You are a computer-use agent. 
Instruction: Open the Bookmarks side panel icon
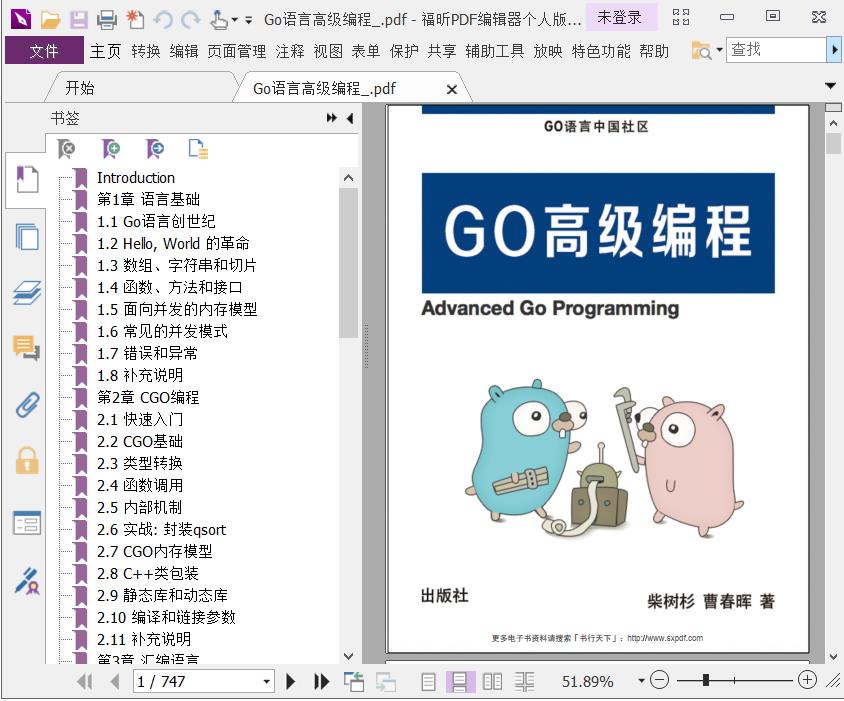click(27, 179)
